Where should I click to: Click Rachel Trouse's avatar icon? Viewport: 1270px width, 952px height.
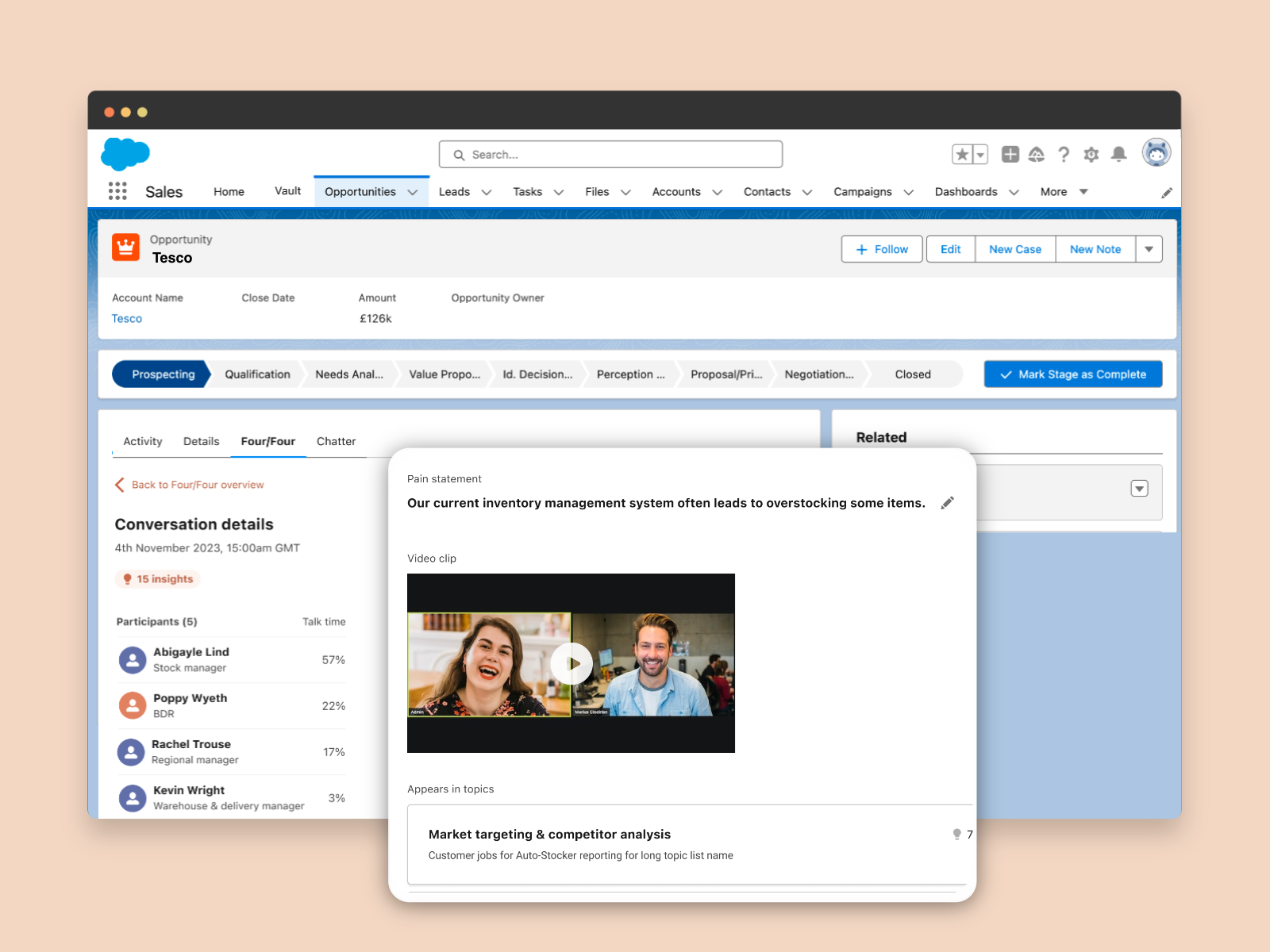[131, 752]
